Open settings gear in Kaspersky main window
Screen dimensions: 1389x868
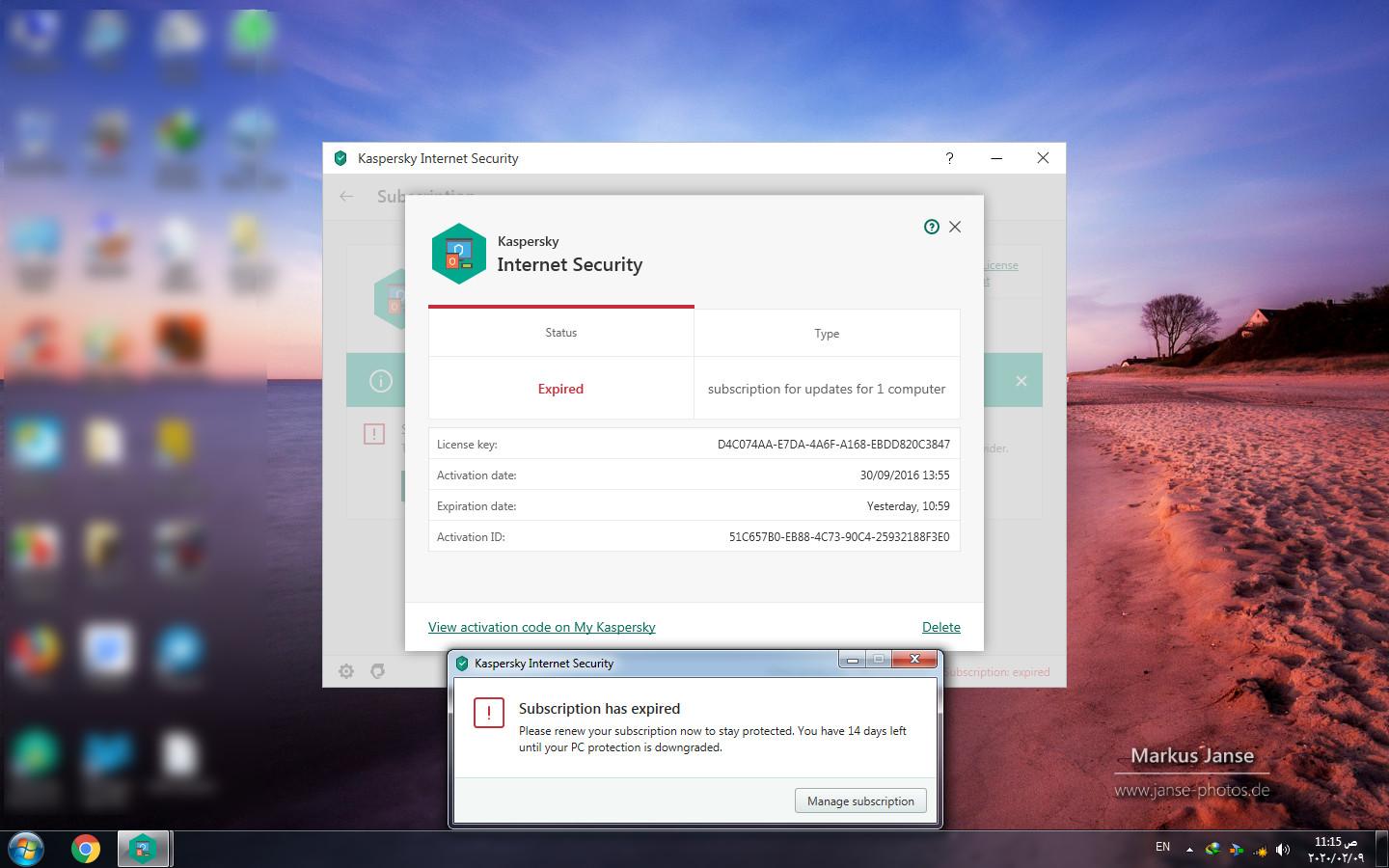point(346,671)
